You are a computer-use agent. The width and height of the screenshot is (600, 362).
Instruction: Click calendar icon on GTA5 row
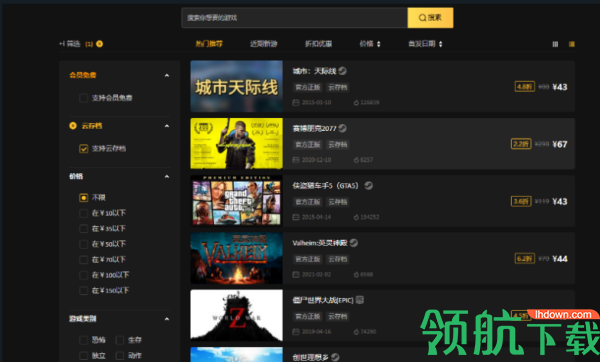(x=296, y=217)
